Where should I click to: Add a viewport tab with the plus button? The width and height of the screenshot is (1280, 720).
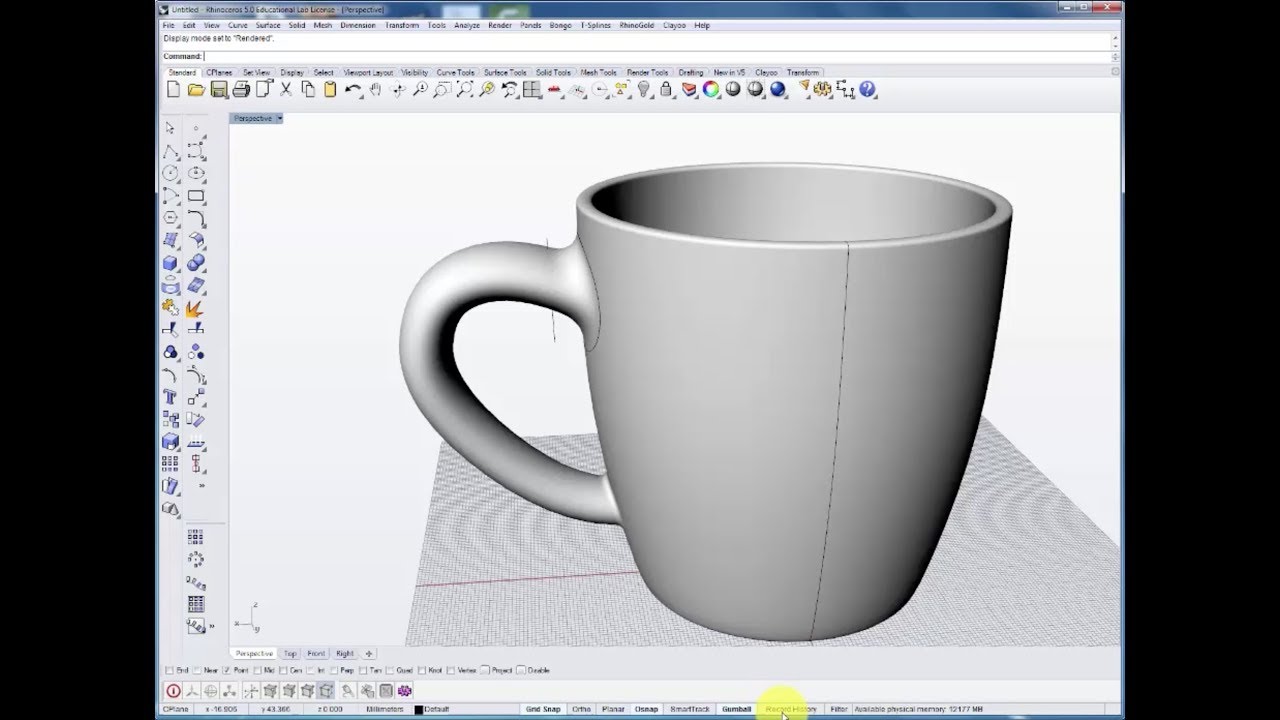(x=368, y=653)
